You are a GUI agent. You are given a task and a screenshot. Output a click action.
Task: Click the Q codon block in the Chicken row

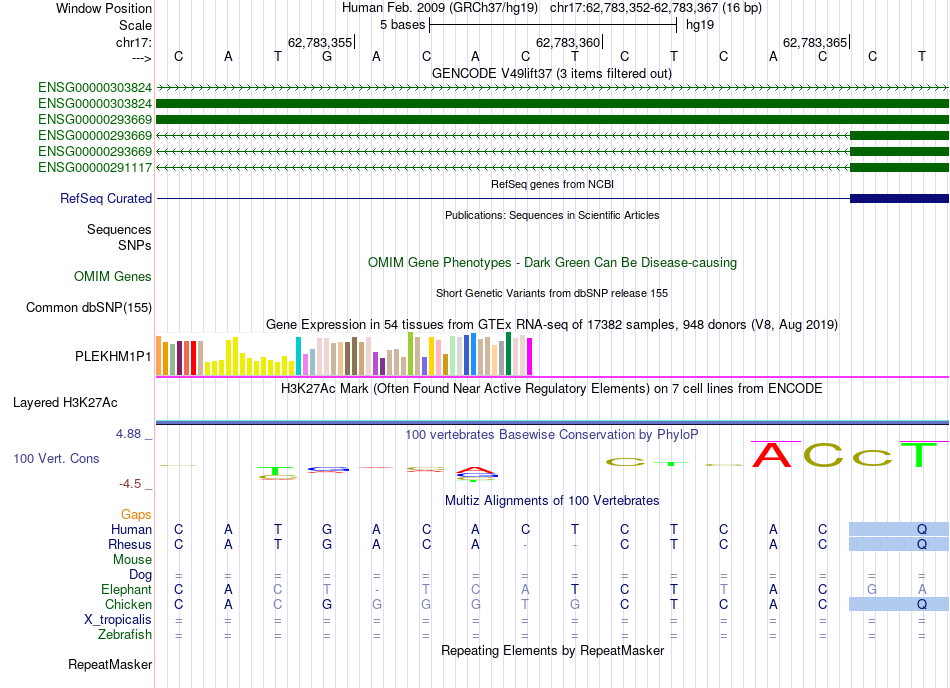[899, 604]
